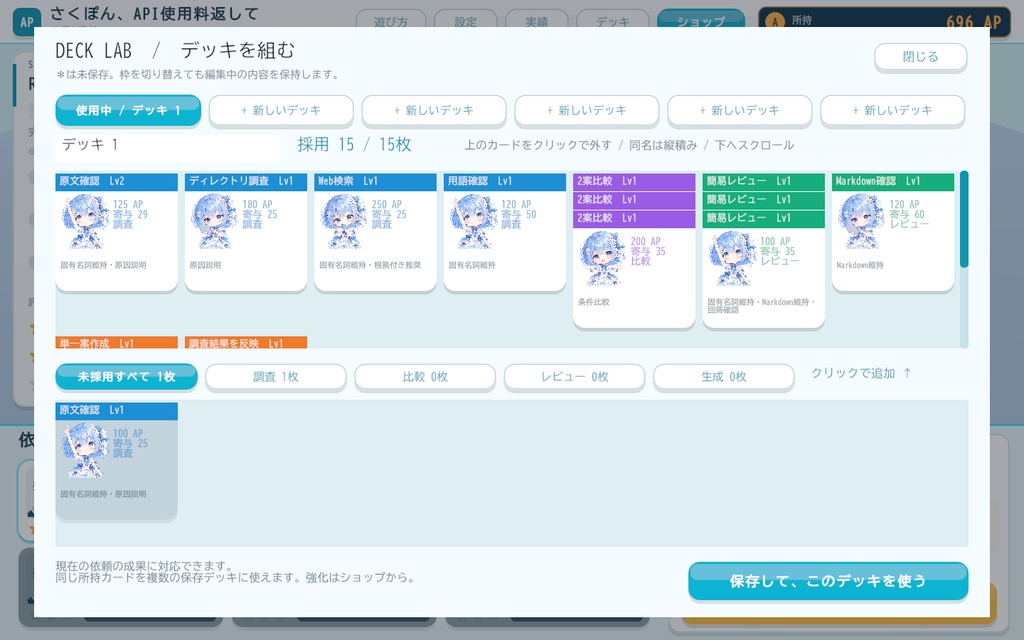1024x640 pixels.
Task: Click 固有名詞維持・根拠付き推奨 tag text
Action: [370, 265]
